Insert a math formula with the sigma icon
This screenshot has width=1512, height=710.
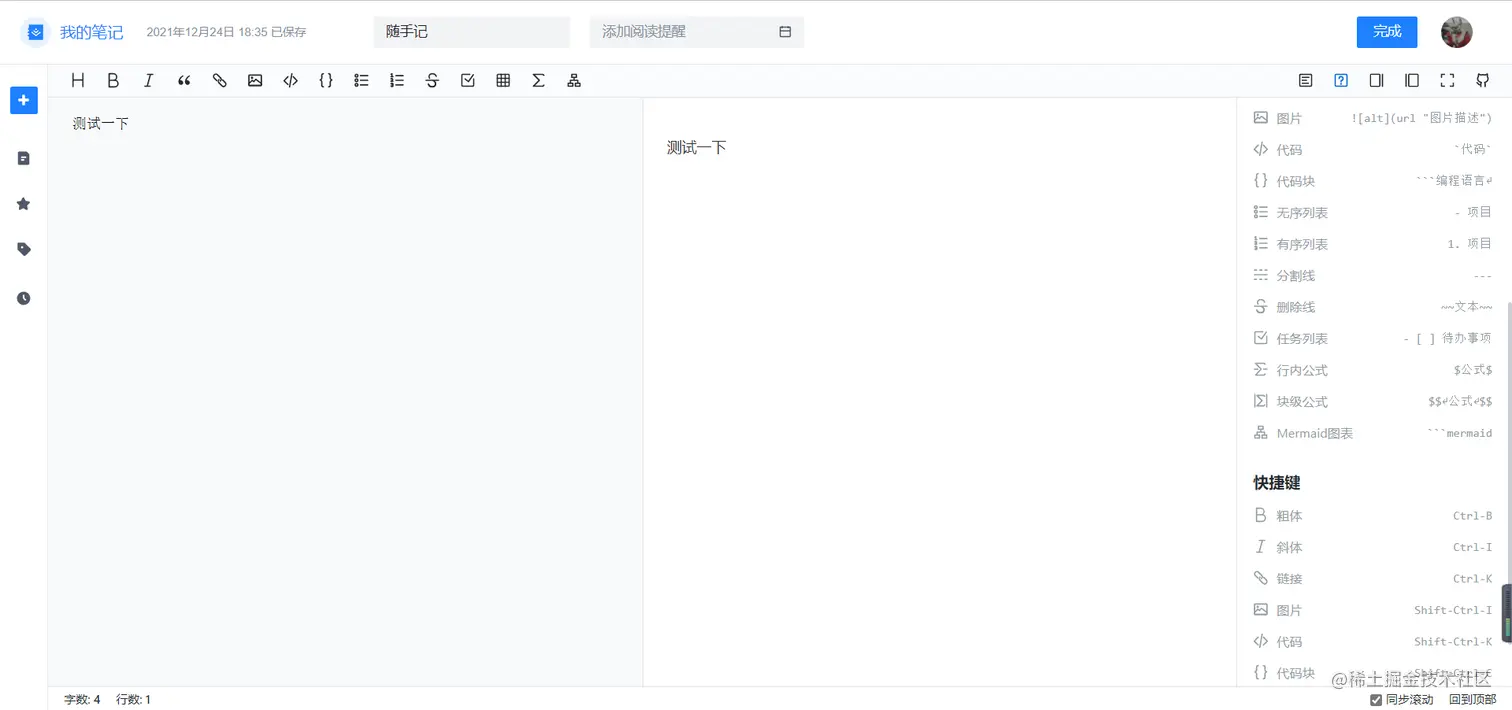point(538,81)
